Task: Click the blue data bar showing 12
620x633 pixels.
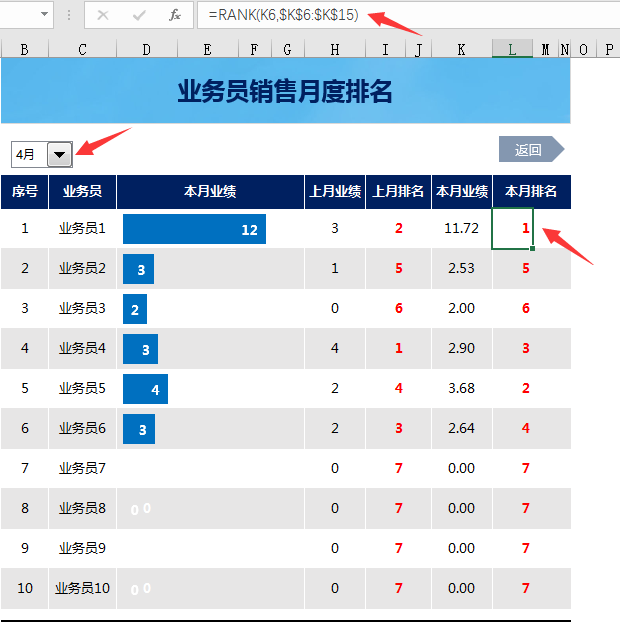Action: click(194, 229)
